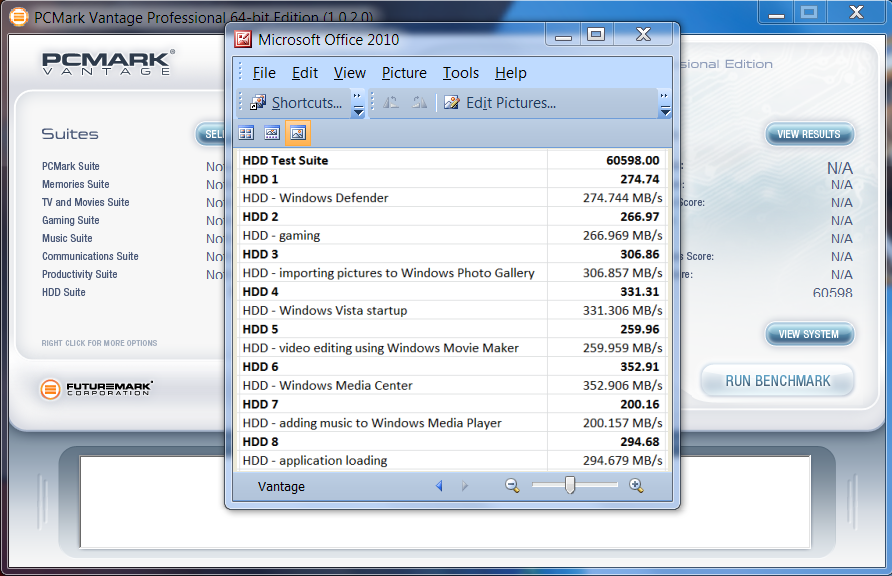Expand Shortcuts toolbar options arrow

[358, 104]
